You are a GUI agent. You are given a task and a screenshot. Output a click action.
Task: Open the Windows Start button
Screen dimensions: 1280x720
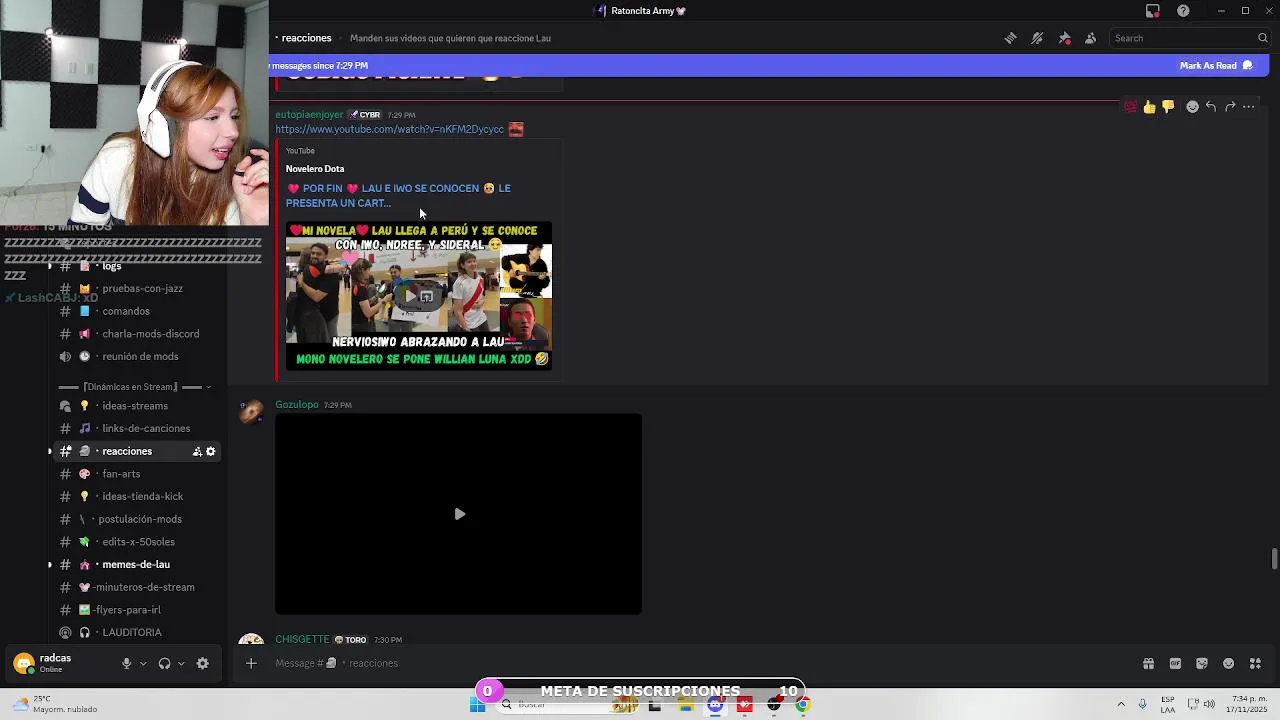478,706
